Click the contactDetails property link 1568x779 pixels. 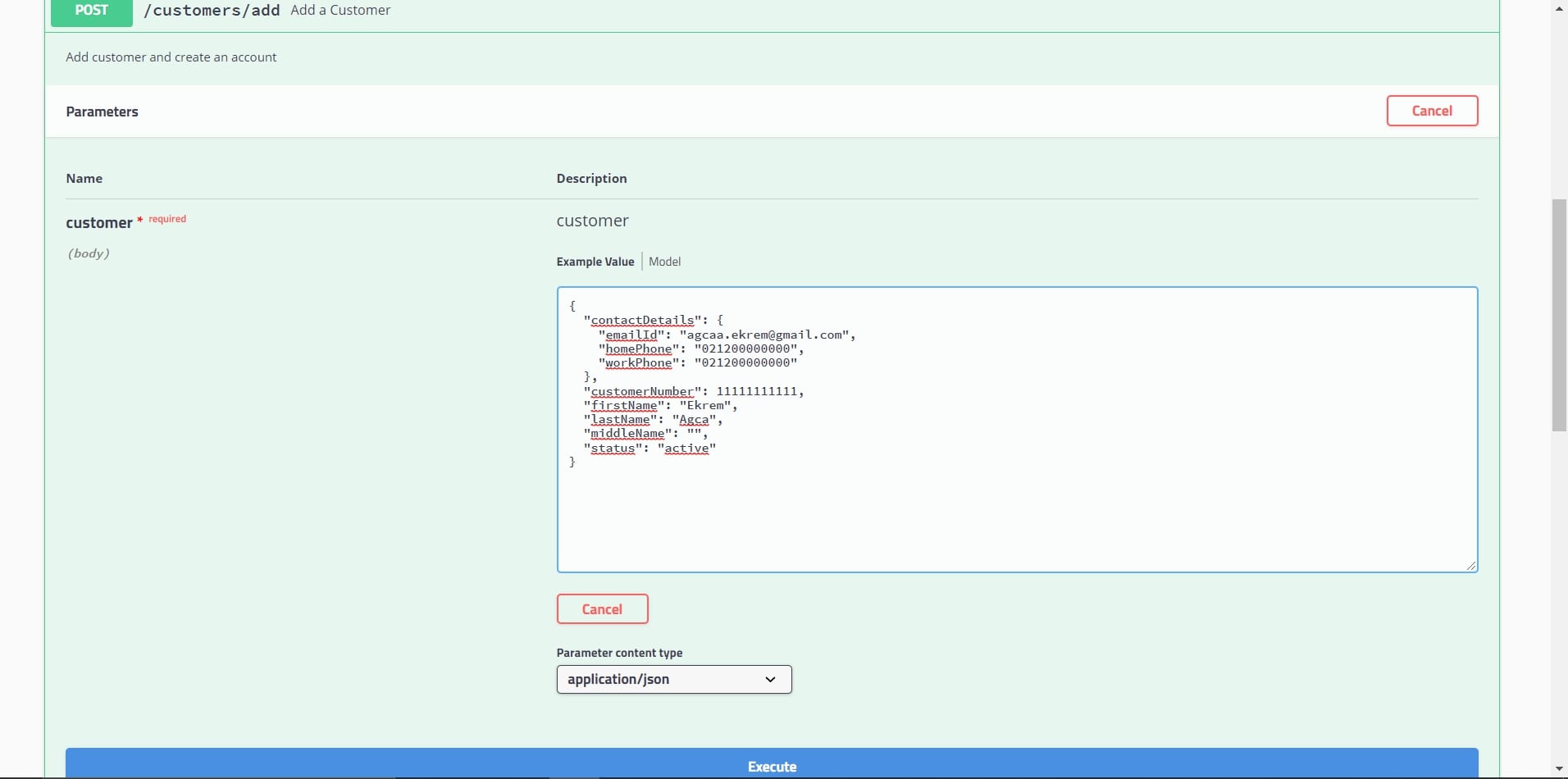click(642, 321)
